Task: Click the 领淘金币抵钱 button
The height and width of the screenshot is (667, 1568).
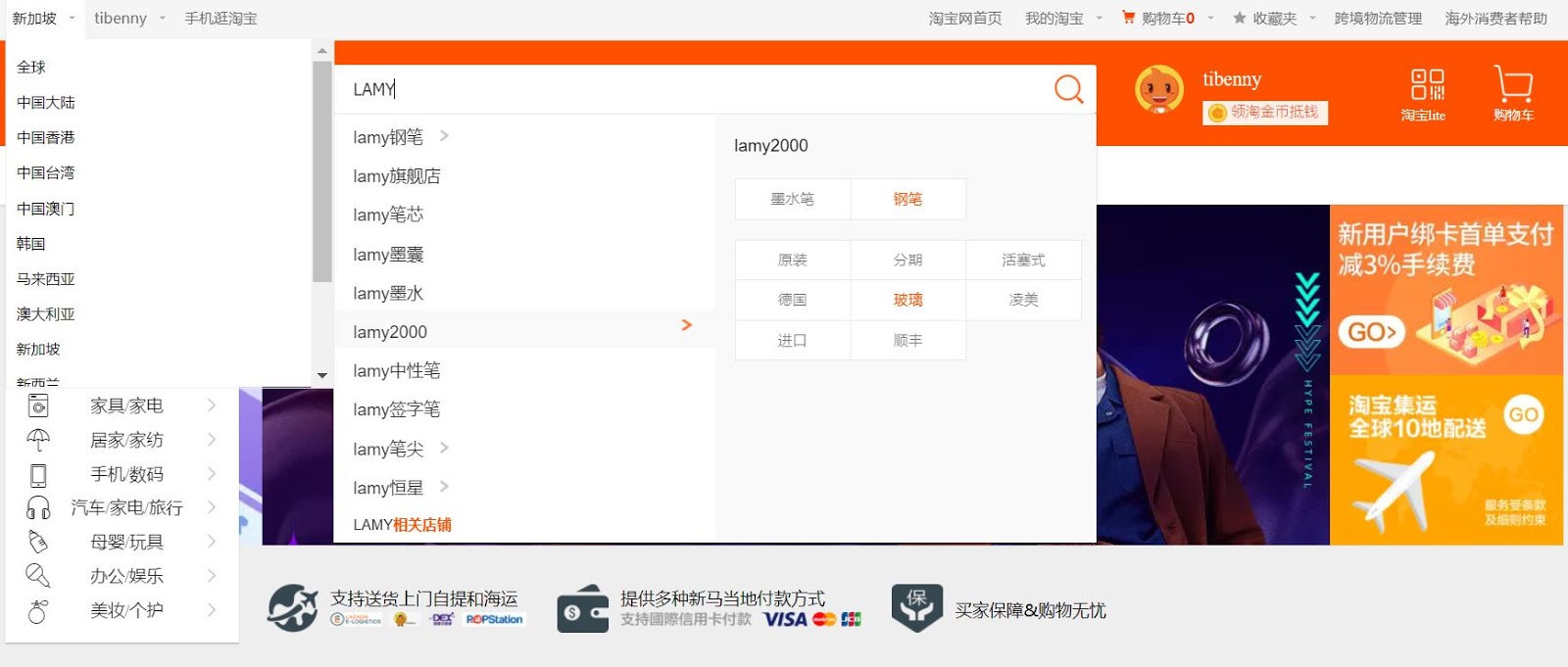Action: point(1264,113)
